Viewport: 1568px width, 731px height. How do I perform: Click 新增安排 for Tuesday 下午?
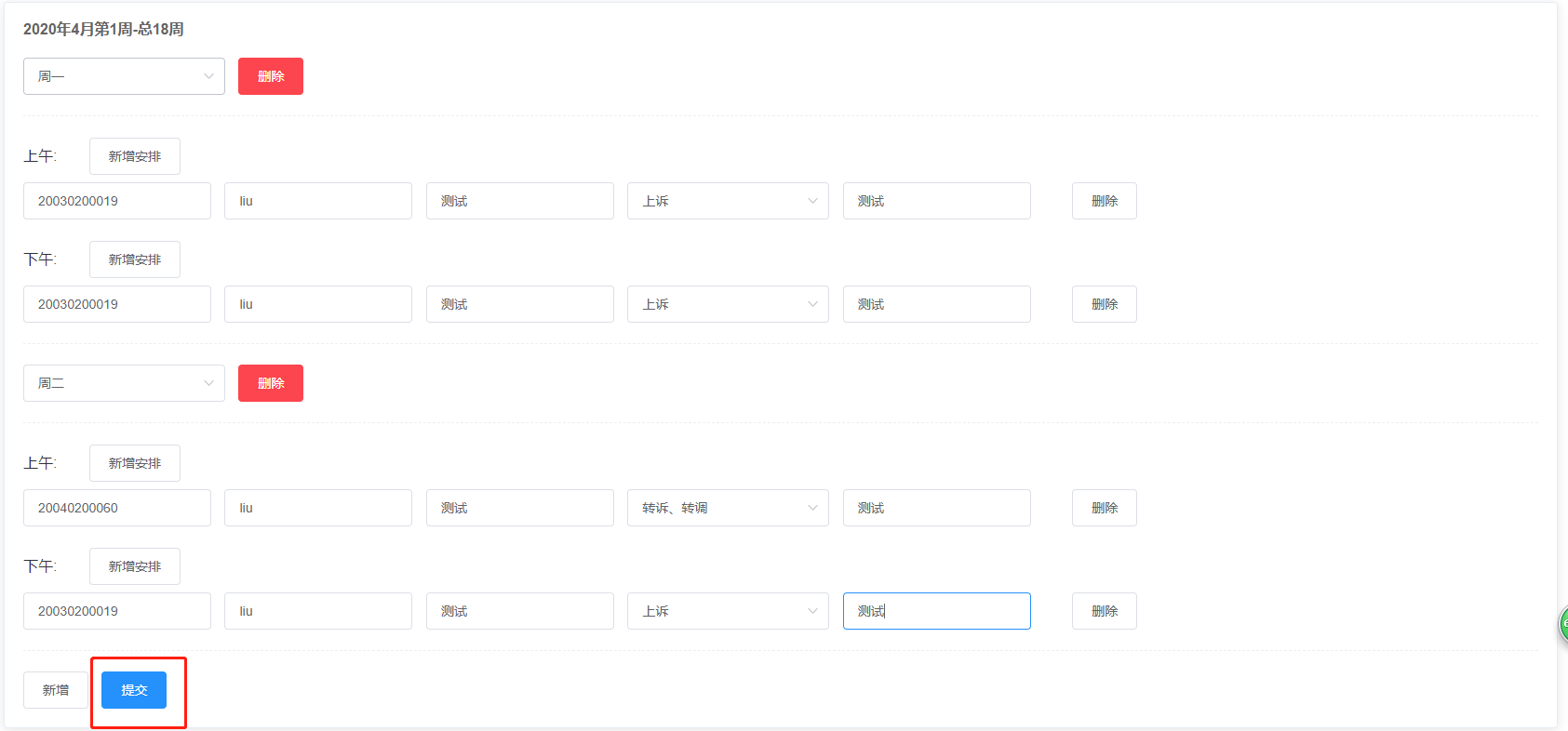(135, 566)
